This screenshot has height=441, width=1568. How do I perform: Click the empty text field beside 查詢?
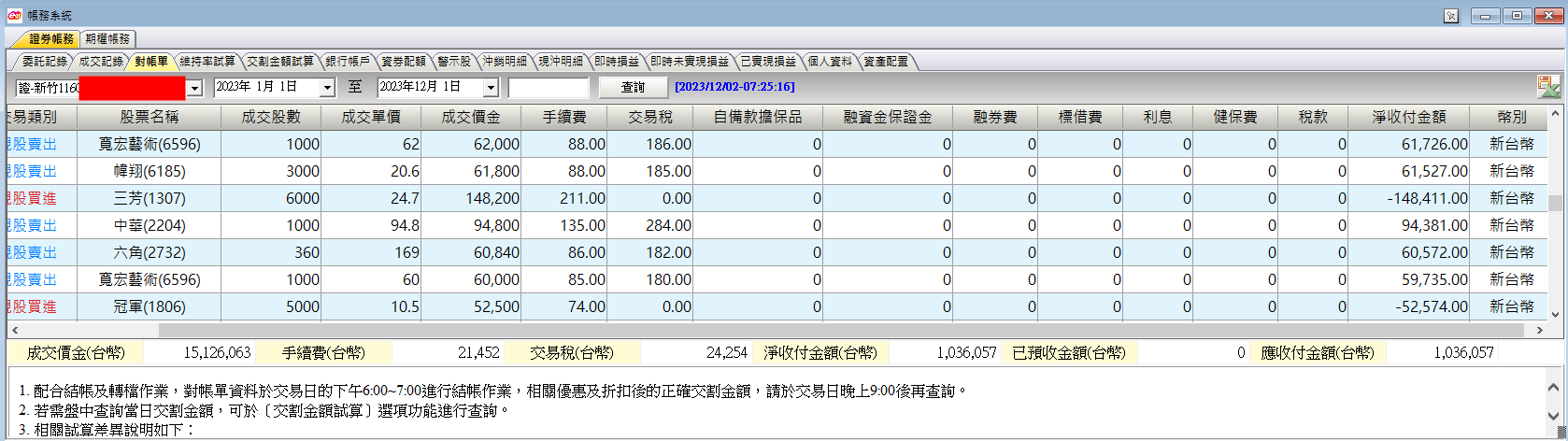(549, 87)
